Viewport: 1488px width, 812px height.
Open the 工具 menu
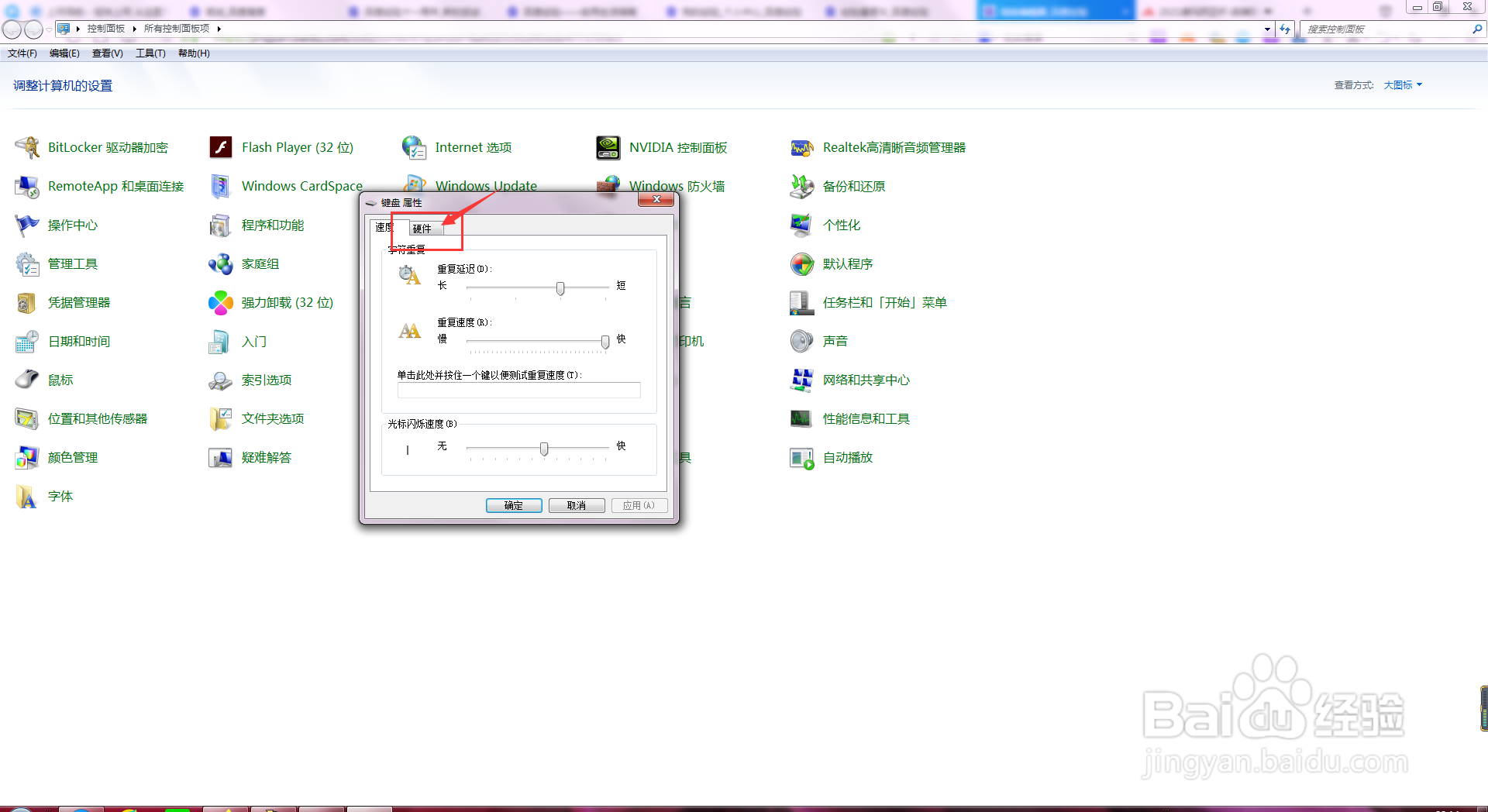(150, 53)
